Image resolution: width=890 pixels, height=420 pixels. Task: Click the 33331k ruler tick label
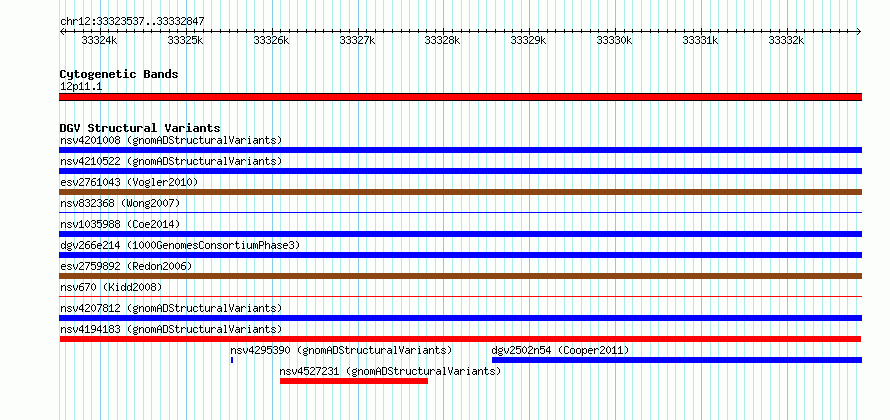[700, 40]
